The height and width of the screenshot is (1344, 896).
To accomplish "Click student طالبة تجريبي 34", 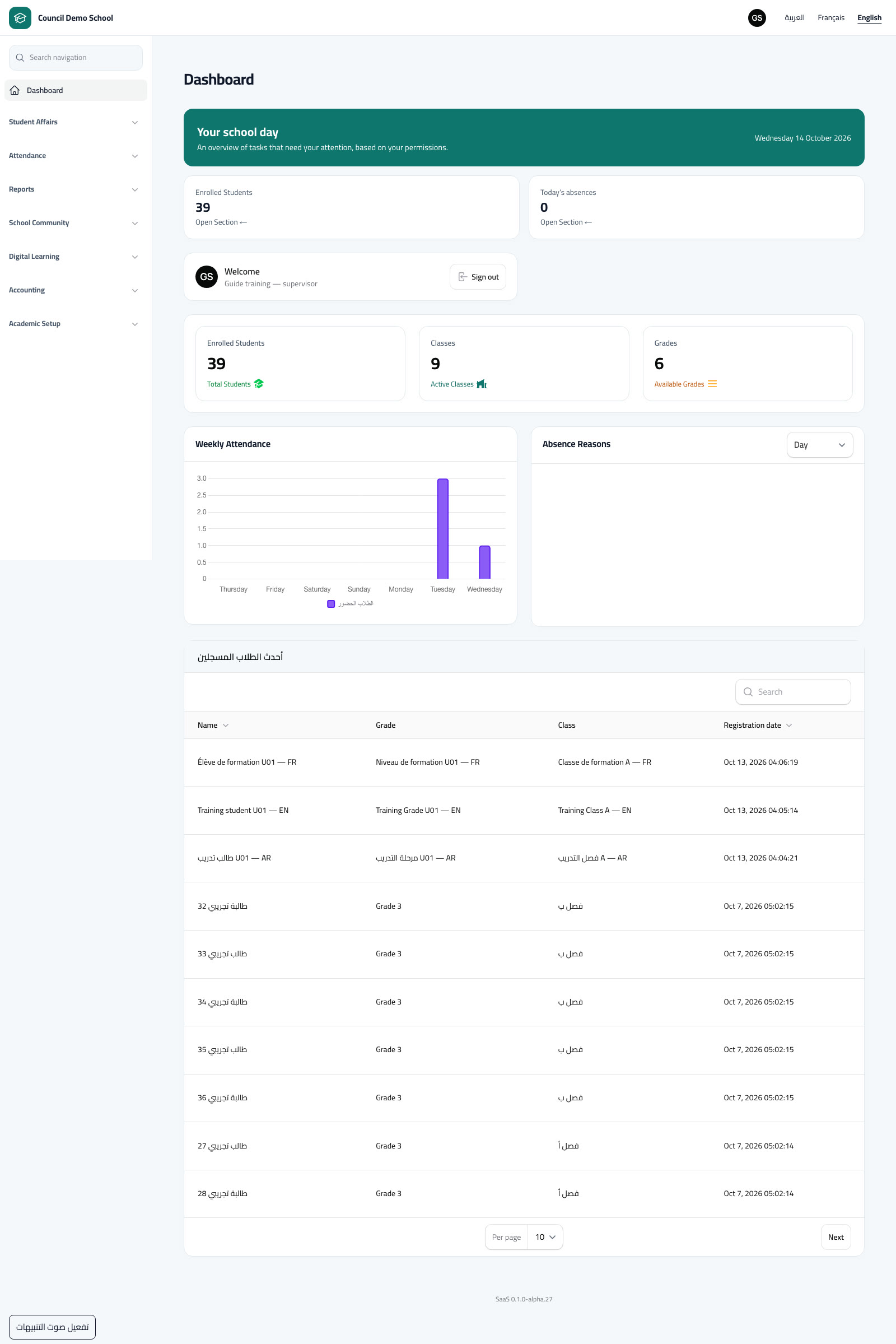I will (222, 1002).
